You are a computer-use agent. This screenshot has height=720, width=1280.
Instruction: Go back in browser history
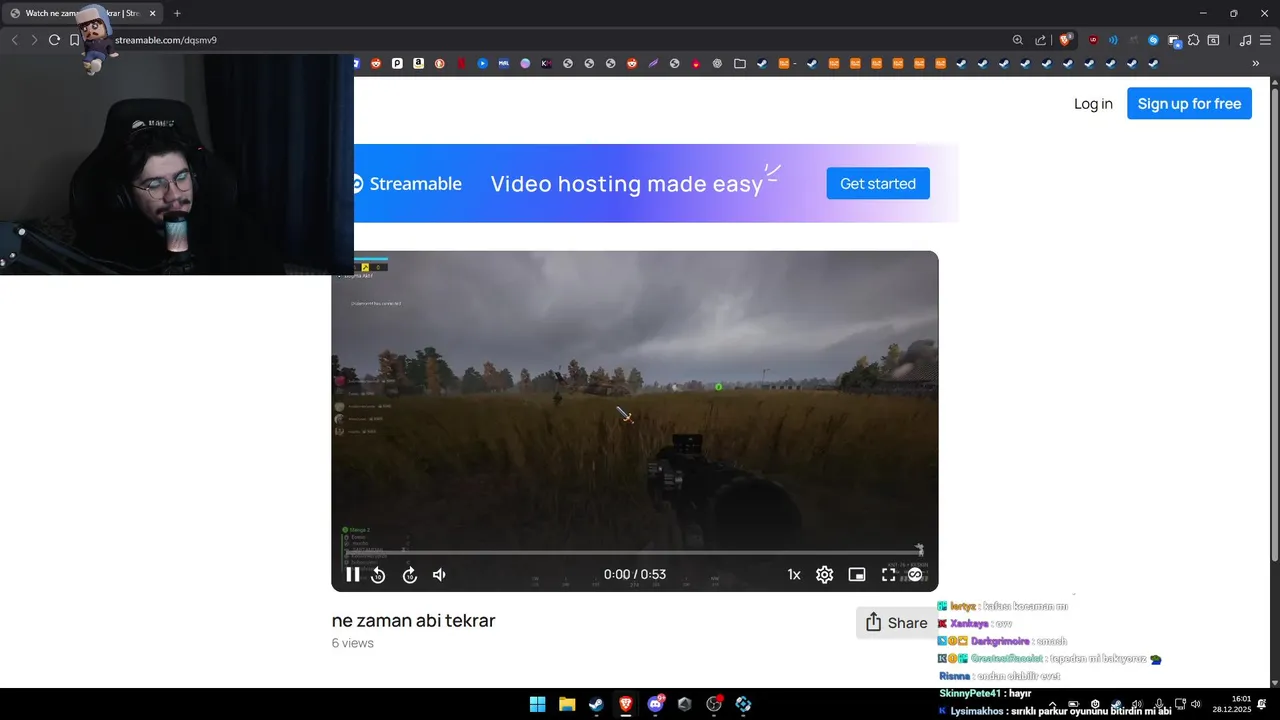pyautogui.click(x=14, y=40)
